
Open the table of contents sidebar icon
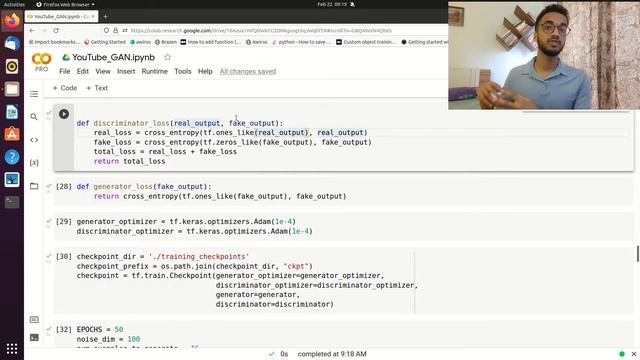pos(34,94)
